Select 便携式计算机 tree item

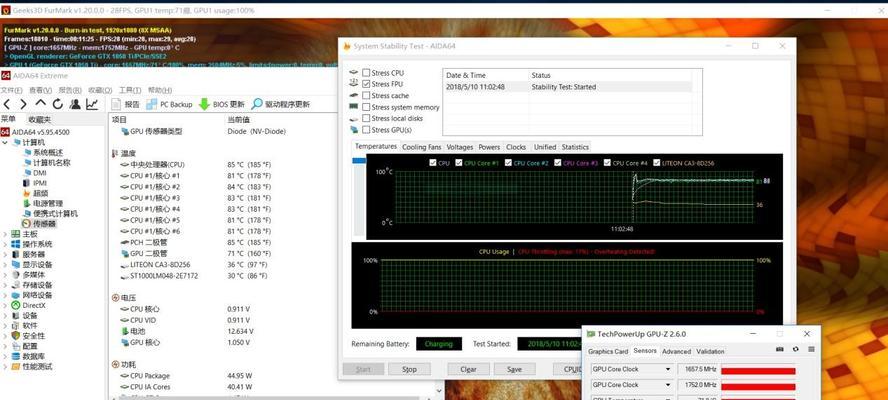click(x=50, y=214)
